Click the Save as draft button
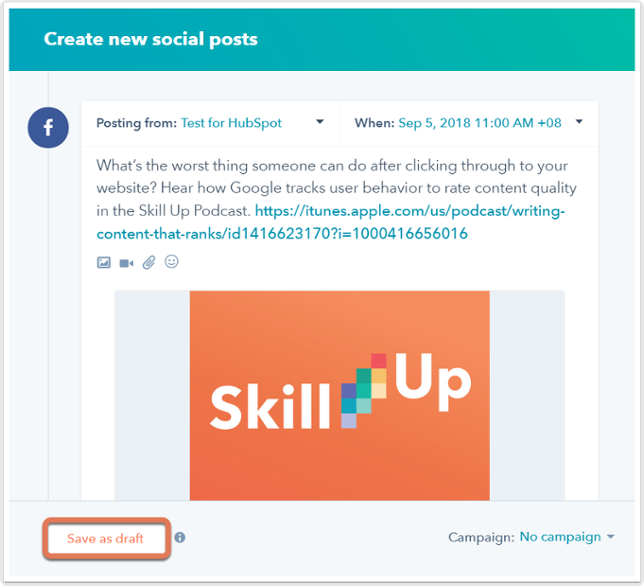 (105, 539)
